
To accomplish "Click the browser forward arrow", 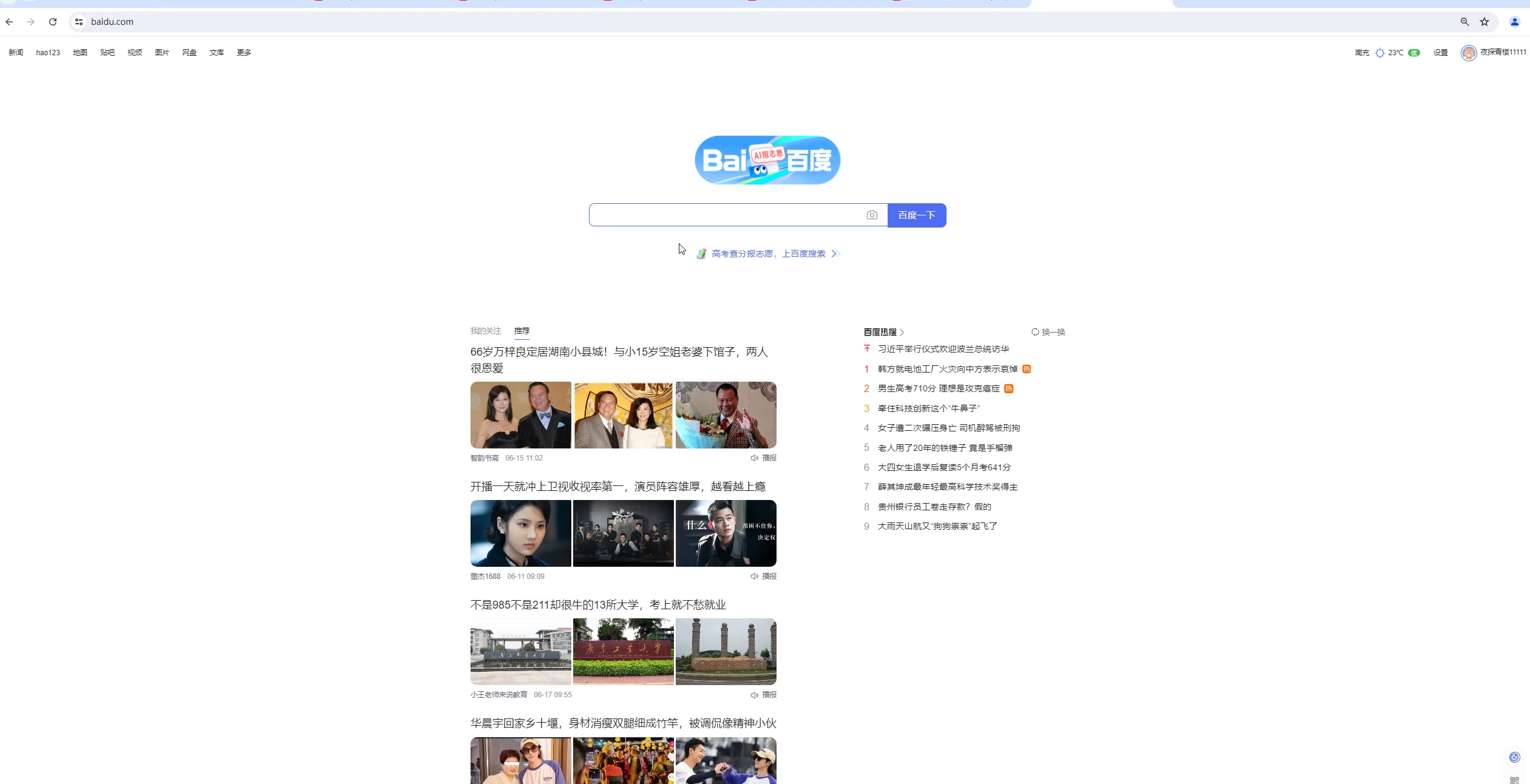I will (31, 22).
